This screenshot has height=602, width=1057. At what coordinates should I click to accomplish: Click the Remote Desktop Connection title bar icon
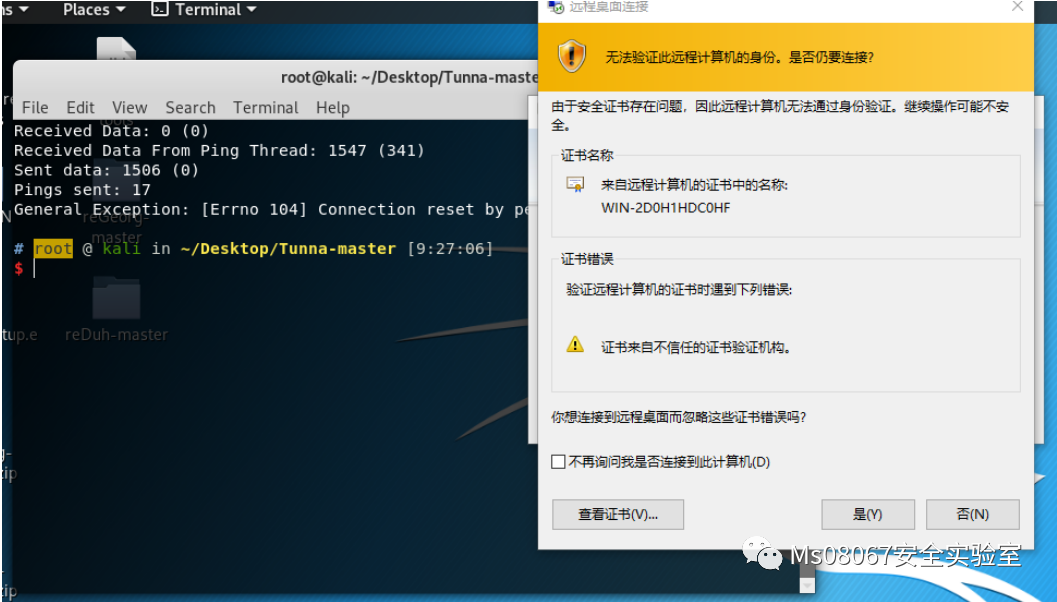pos(555,7)
